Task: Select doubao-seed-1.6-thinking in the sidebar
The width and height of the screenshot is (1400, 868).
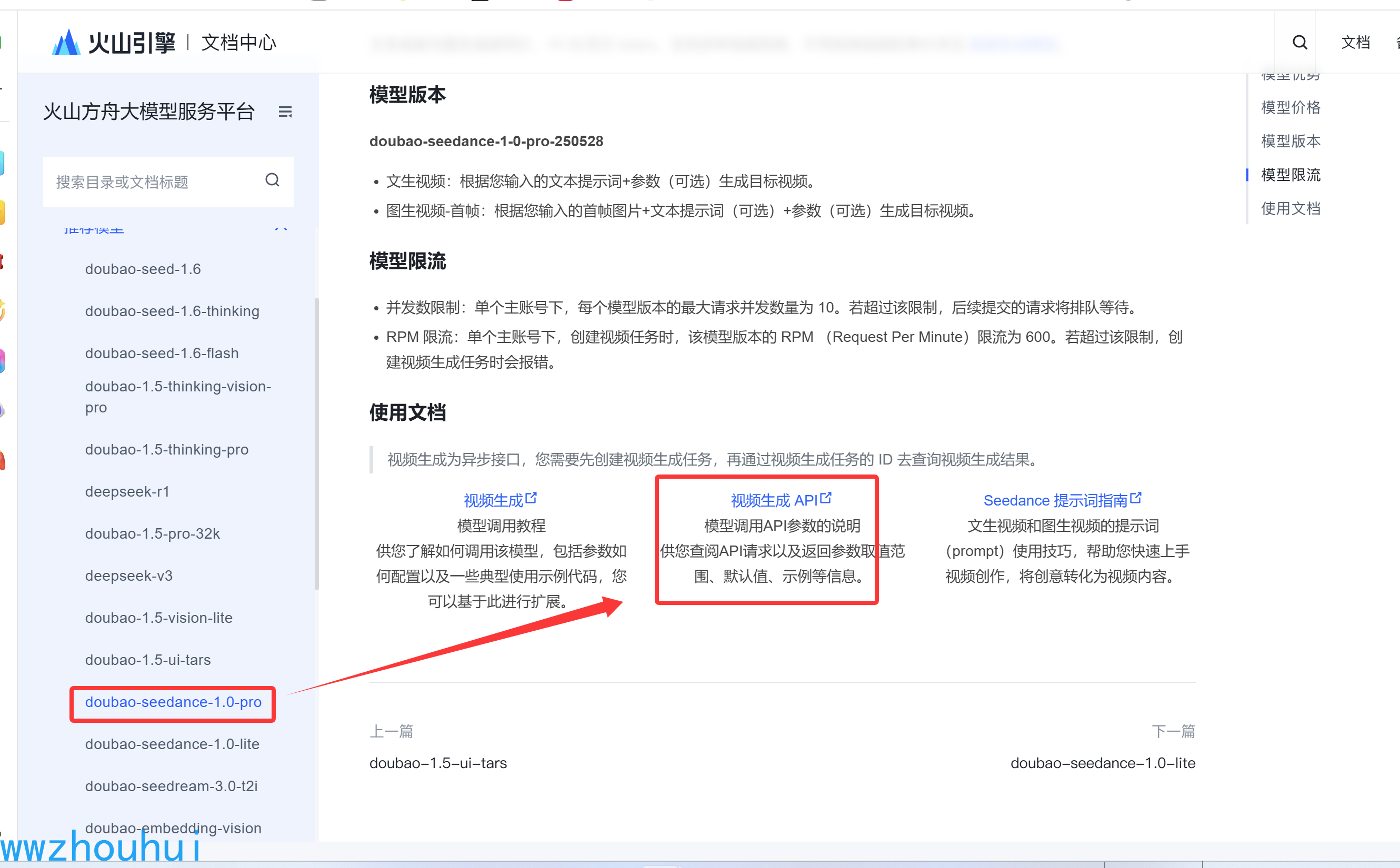Action: point(172,311)
